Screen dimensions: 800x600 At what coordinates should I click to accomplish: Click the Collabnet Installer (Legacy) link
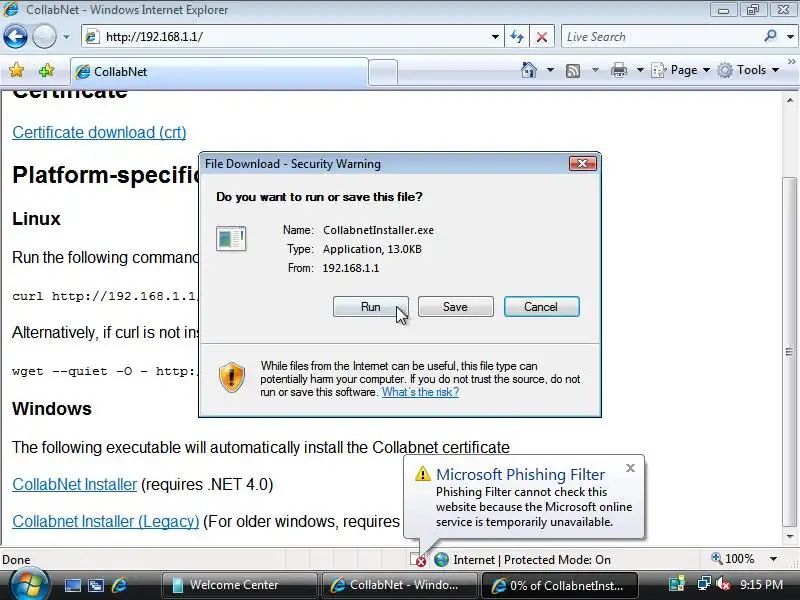pyautogui.click(x=106, y=521)
